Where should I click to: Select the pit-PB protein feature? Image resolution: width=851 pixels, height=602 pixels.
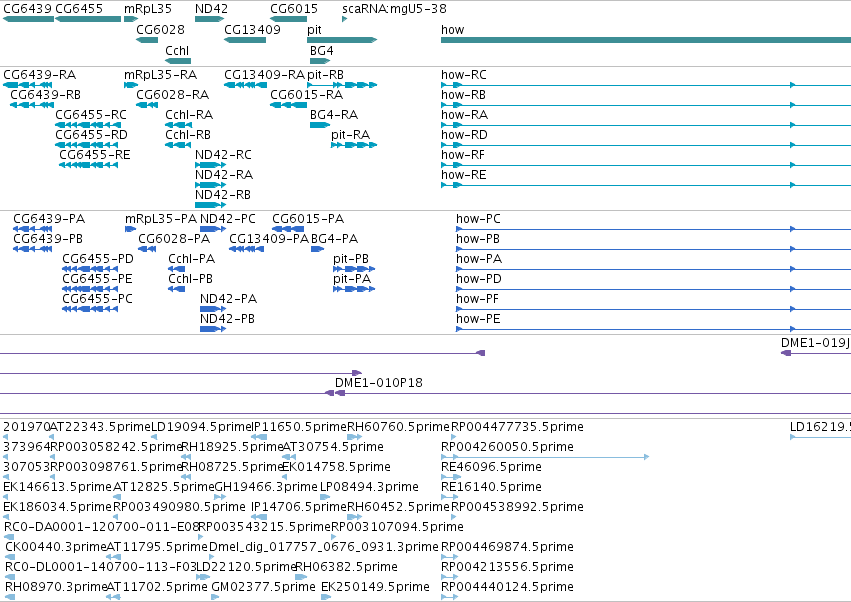[354, 269]
